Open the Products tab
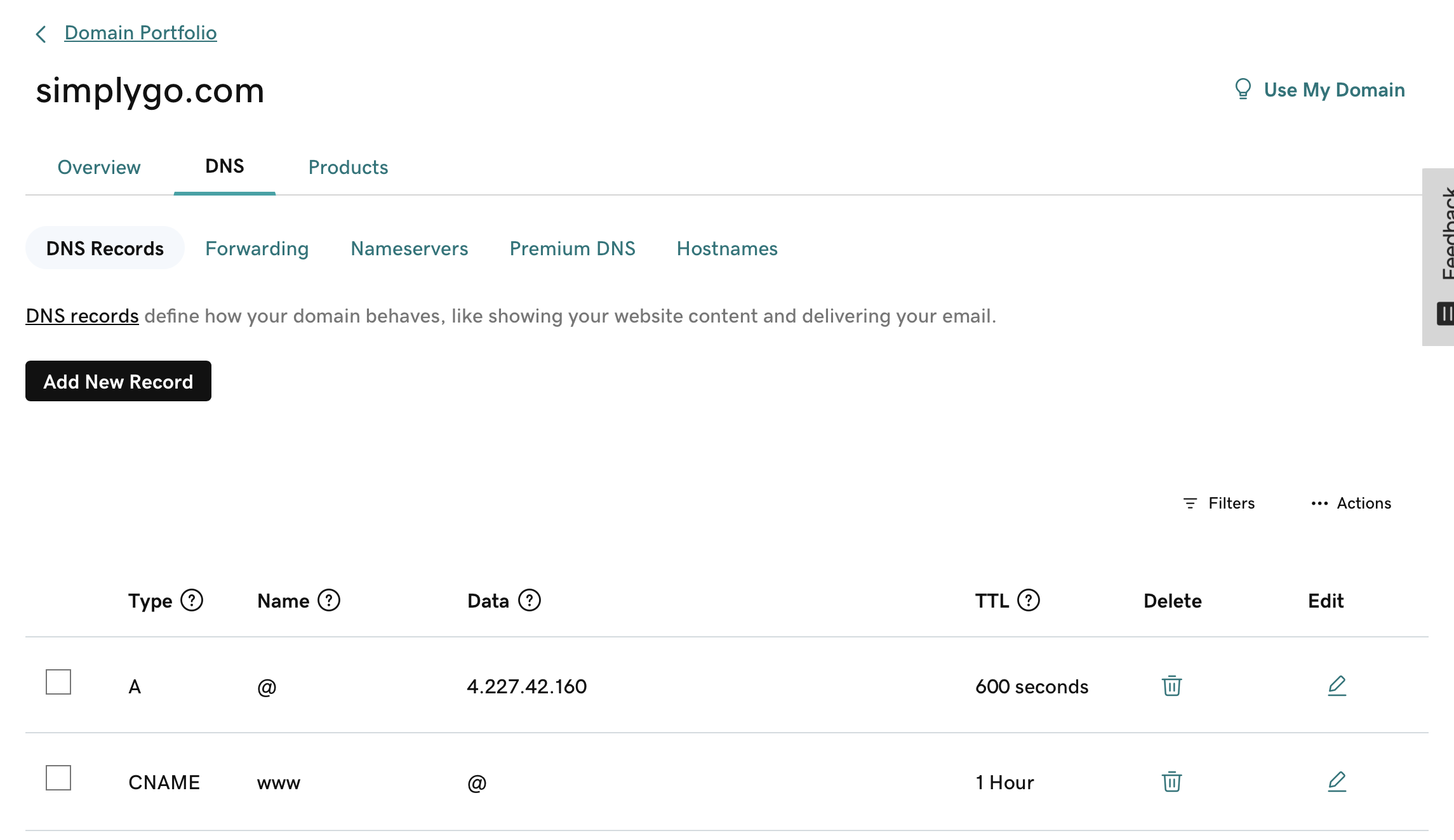The height and width of the screenshot is (840, 1454). click(348, 167)
